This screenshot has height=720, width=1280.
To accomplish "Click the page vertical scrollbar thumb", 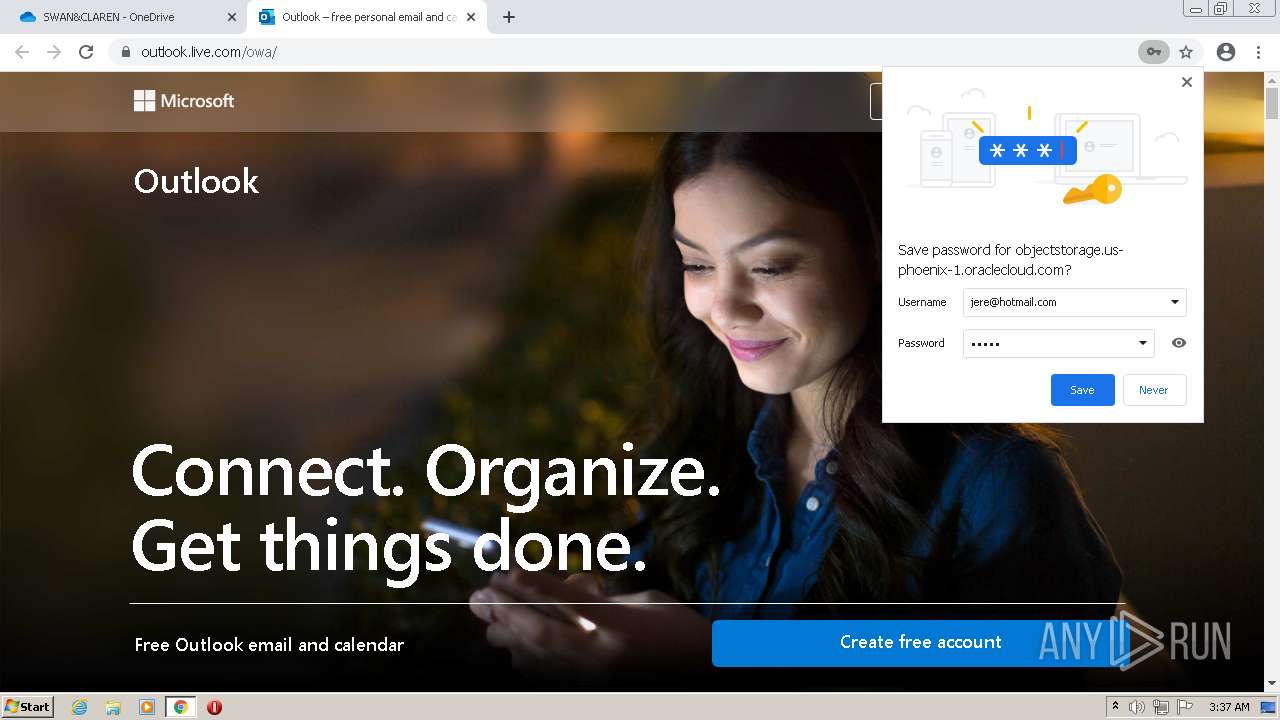I will point(1272,103).
